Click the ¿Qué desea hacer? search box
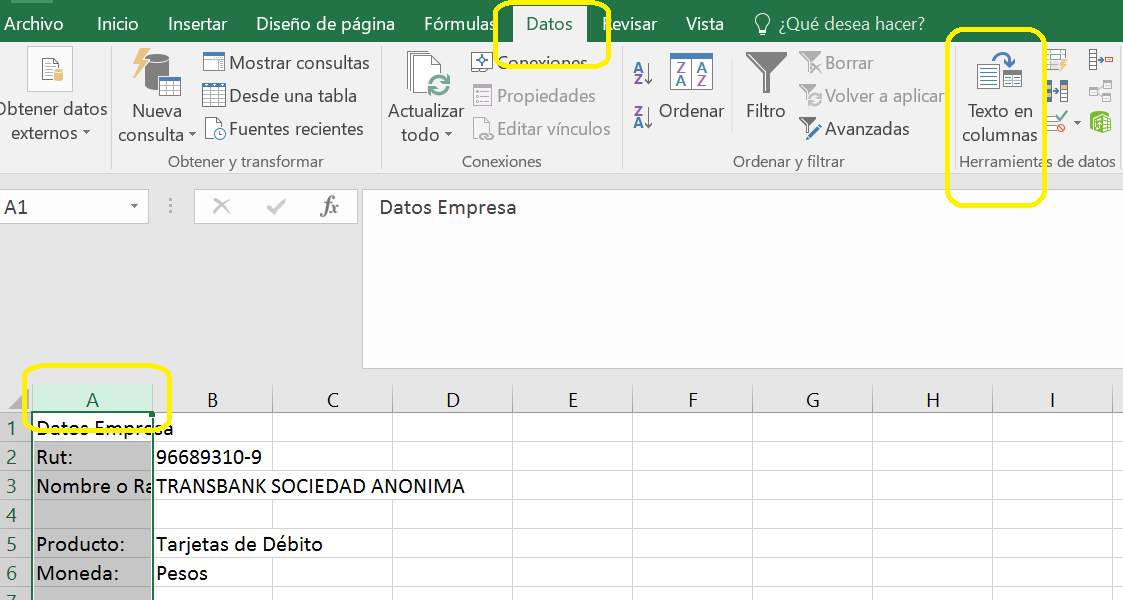Screen dimensions: 1123x600 (x=839, y=24)
